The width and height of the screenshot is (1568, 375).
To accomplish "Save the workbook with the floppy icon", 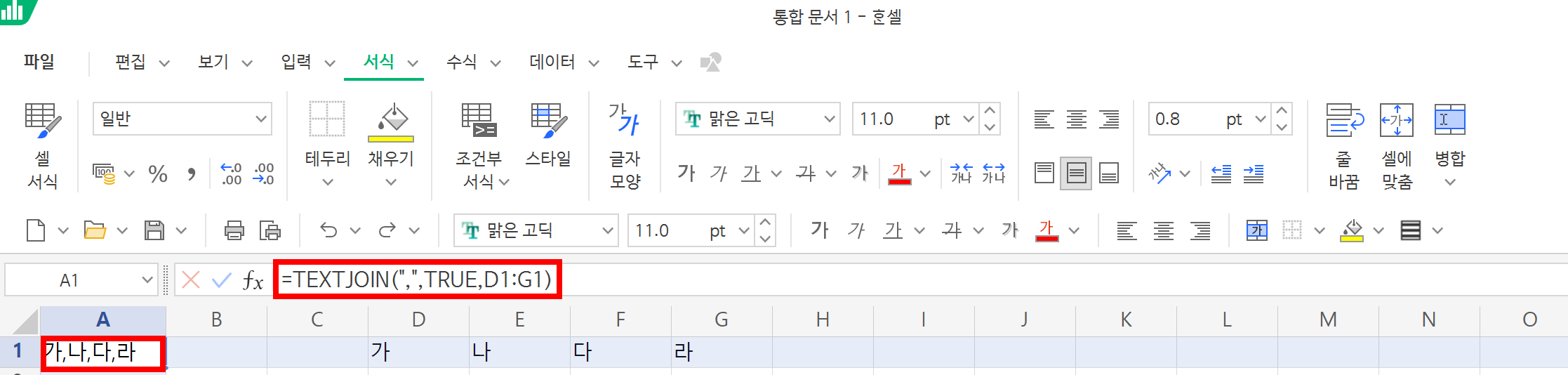I will click(154, 230).
